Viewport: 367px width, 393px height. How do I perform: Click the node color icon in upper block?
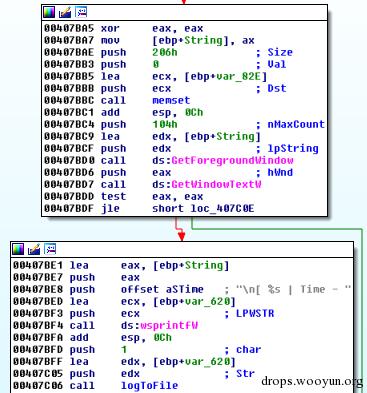pos(49,12)
